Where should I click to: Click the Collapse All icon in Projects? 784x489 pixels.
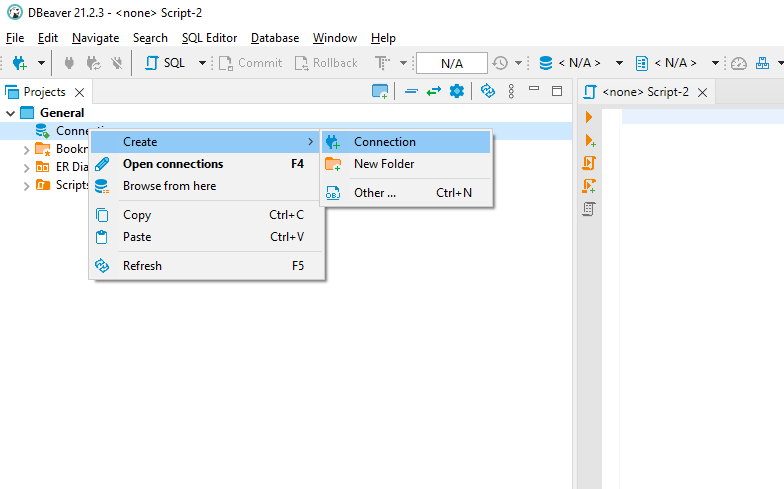[412, 92]
